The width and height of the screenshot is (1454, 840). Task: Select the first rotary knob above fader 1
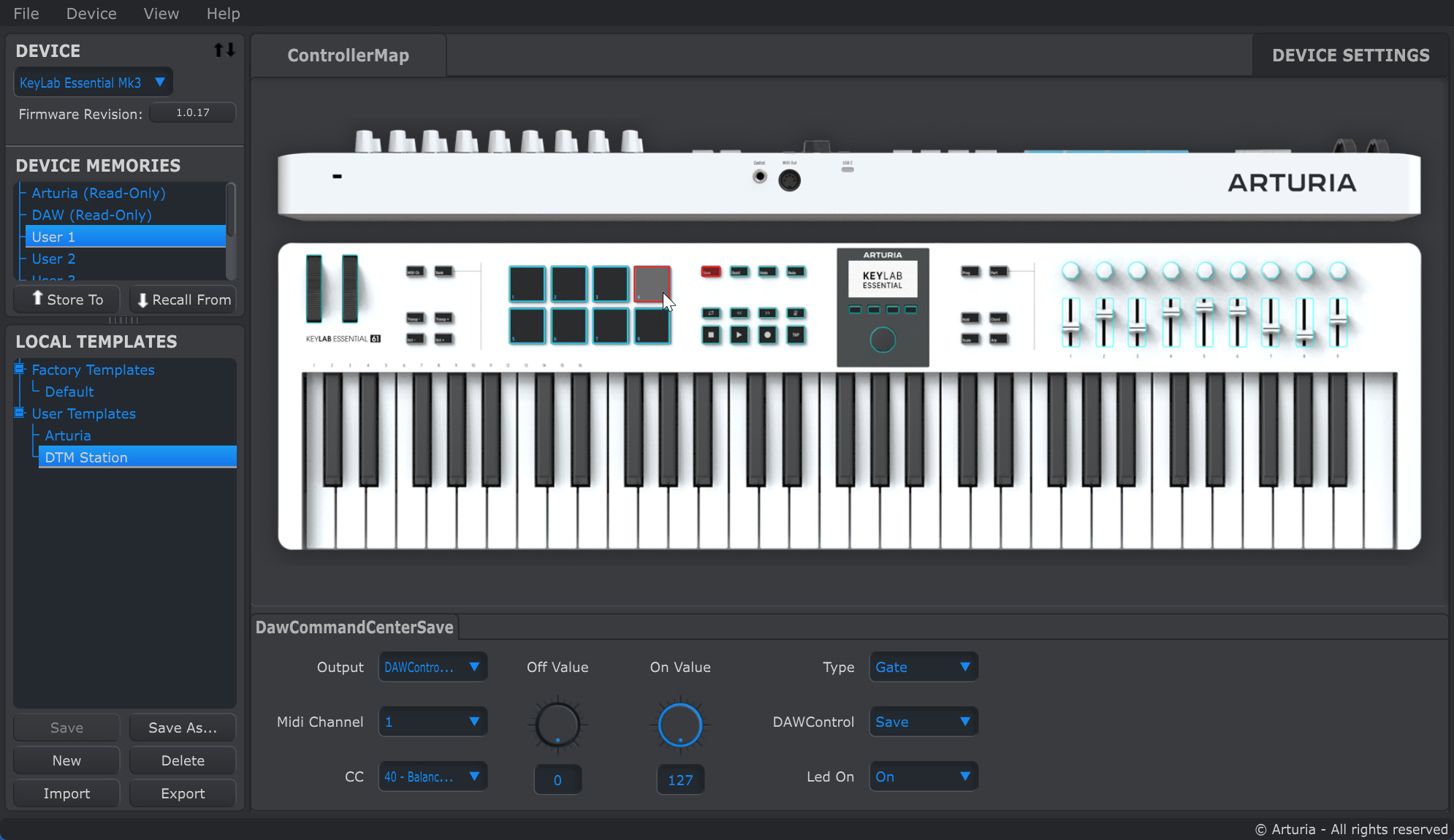coord(1071,271)
